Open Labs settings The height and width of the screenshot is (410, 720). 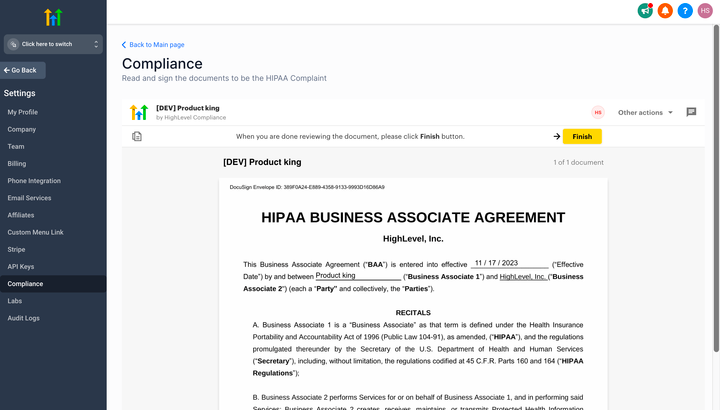click(x=15, y=301)
